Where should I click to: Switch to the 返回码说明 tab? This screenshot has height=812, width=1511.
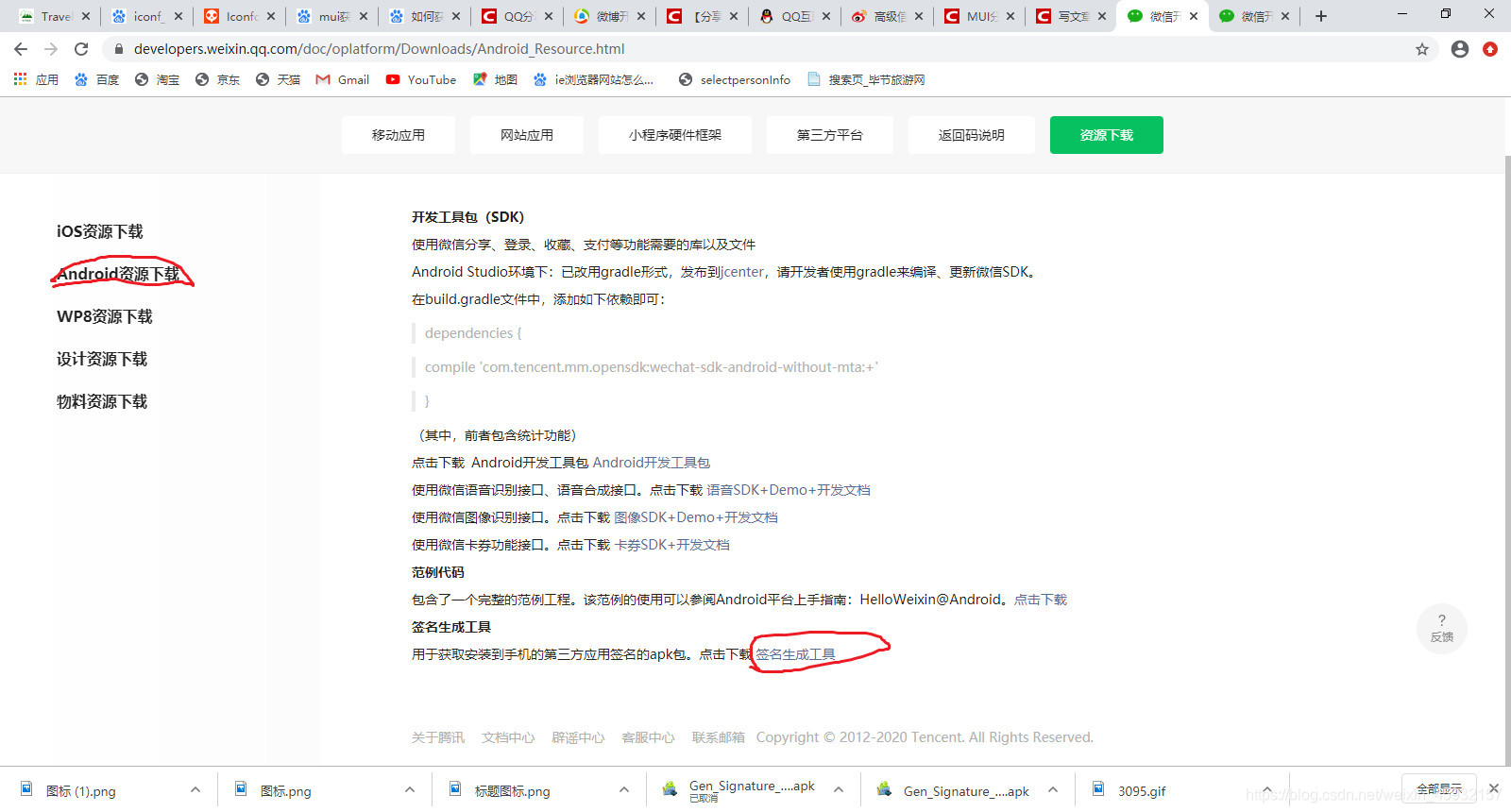[972, 135]
